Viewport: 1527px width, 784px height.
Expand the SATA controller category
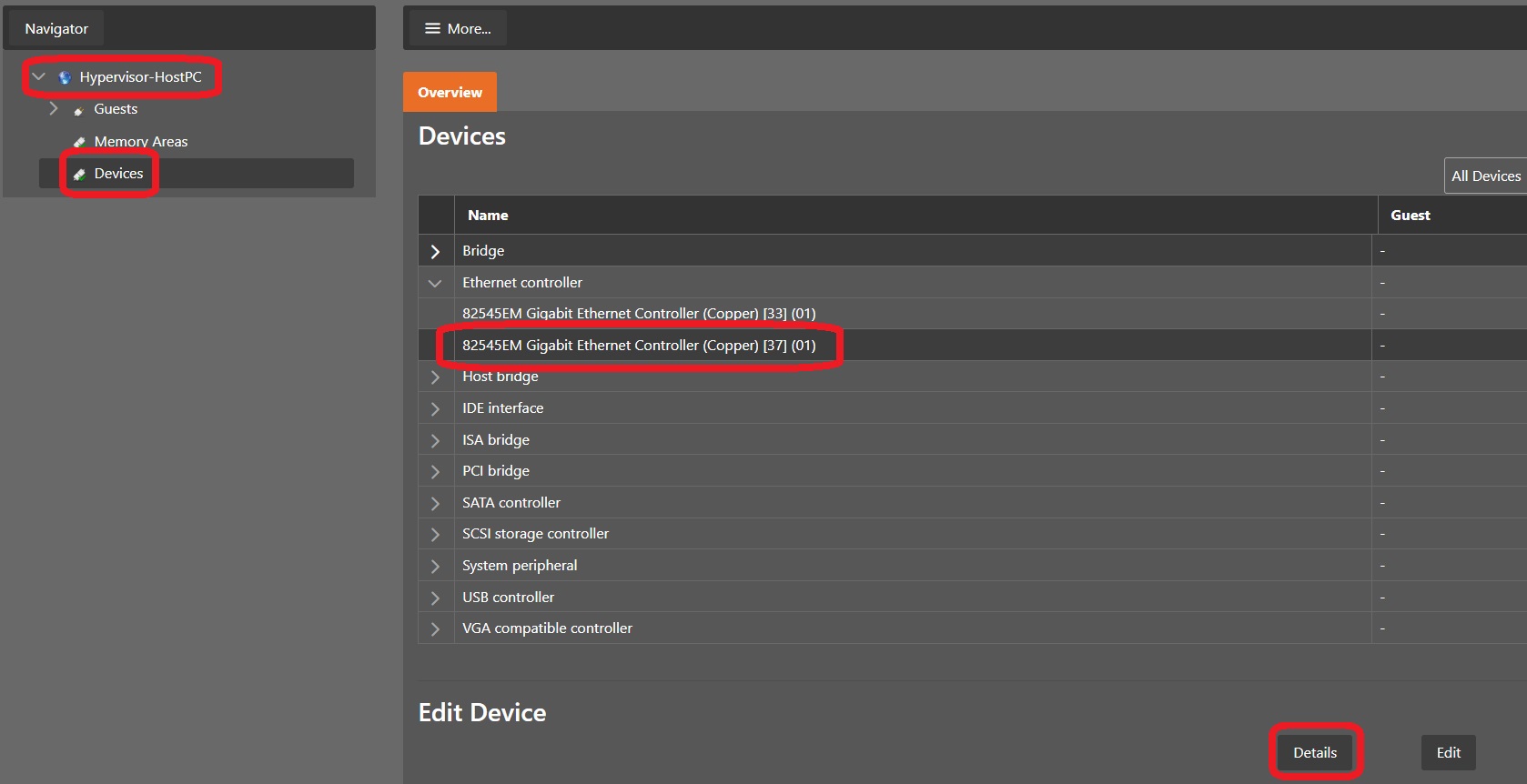point(435,503)
